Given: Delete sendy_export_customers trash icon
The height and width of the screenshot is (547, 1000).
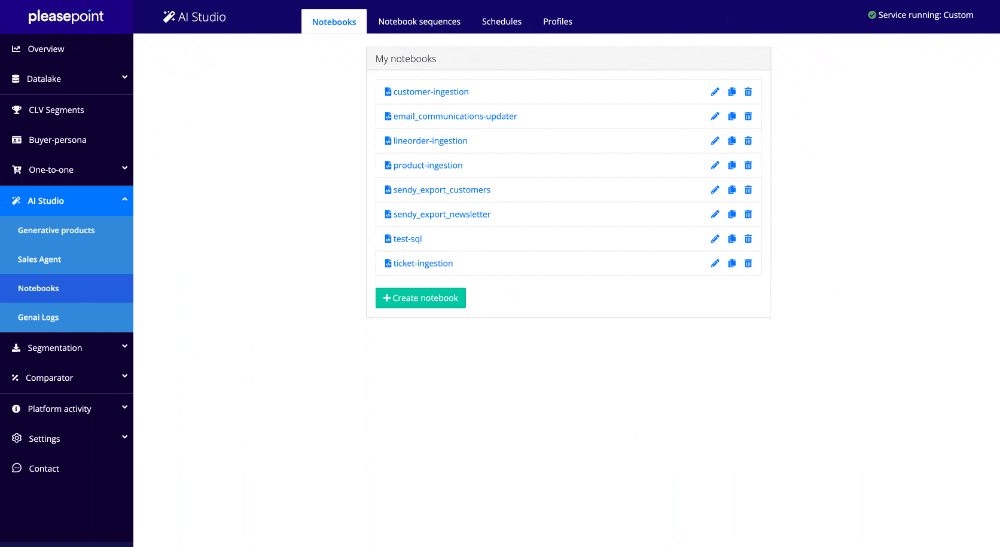Looking at the screenshot, I should click(748, 190).
